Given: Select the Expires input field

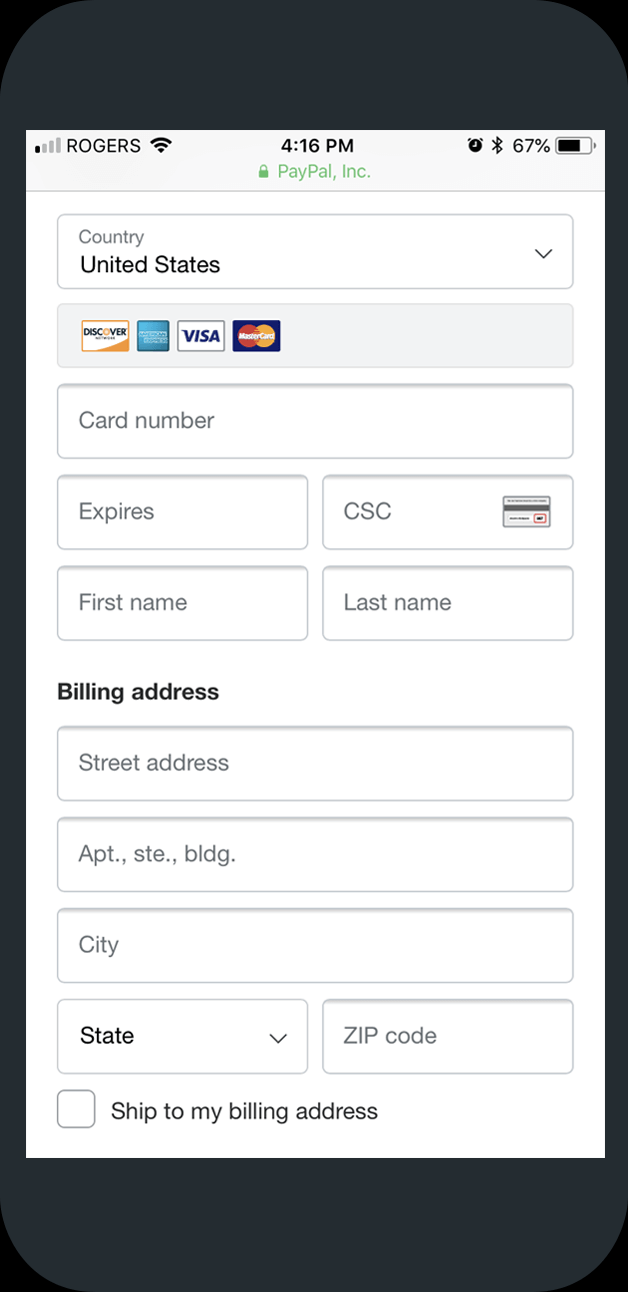Looking at the screenshot, I should pos(182,512).
